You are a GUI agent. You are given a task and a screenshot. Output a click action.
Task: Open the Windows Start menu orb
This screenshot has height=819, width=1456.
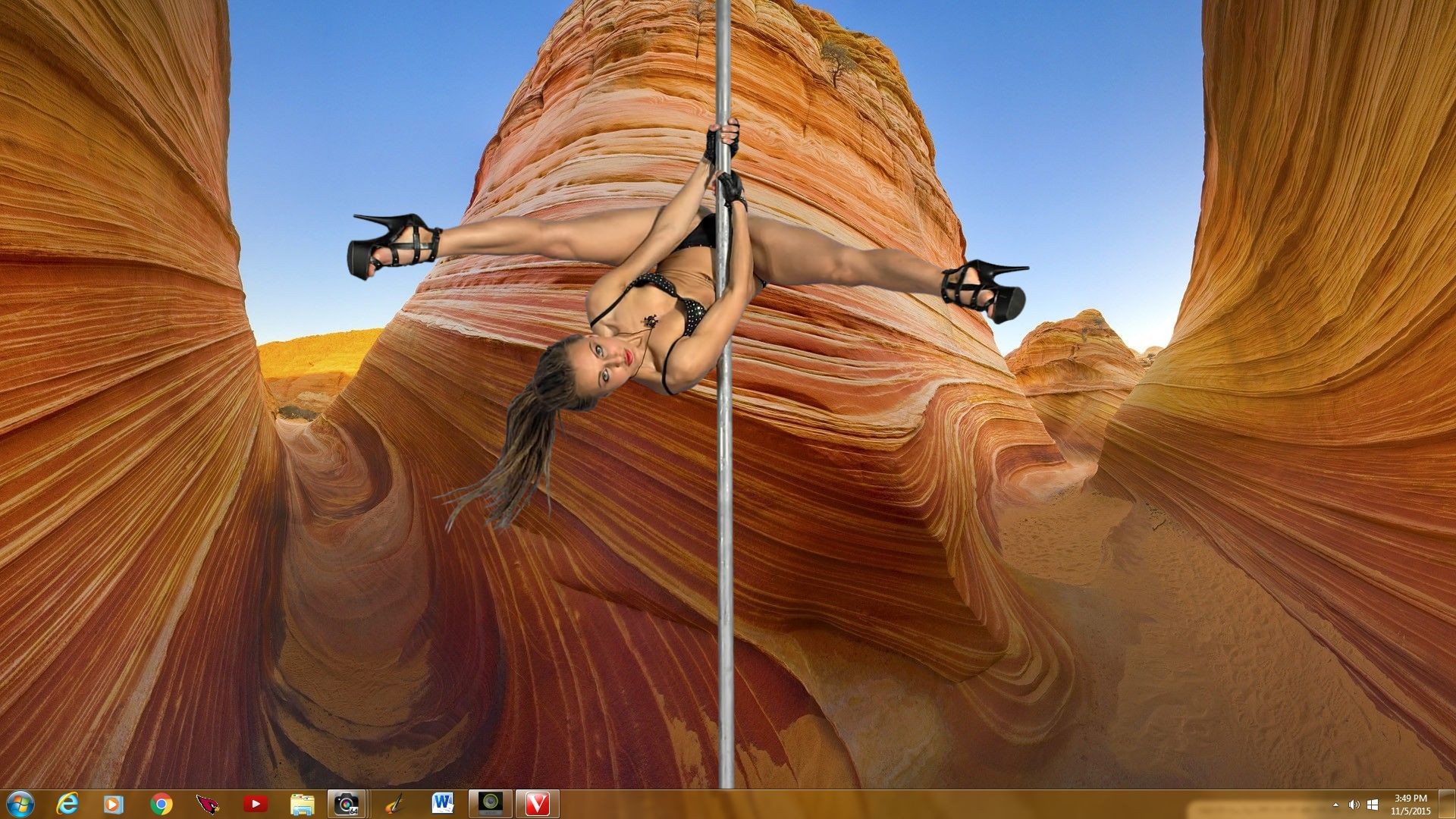(x=19, y=804)
